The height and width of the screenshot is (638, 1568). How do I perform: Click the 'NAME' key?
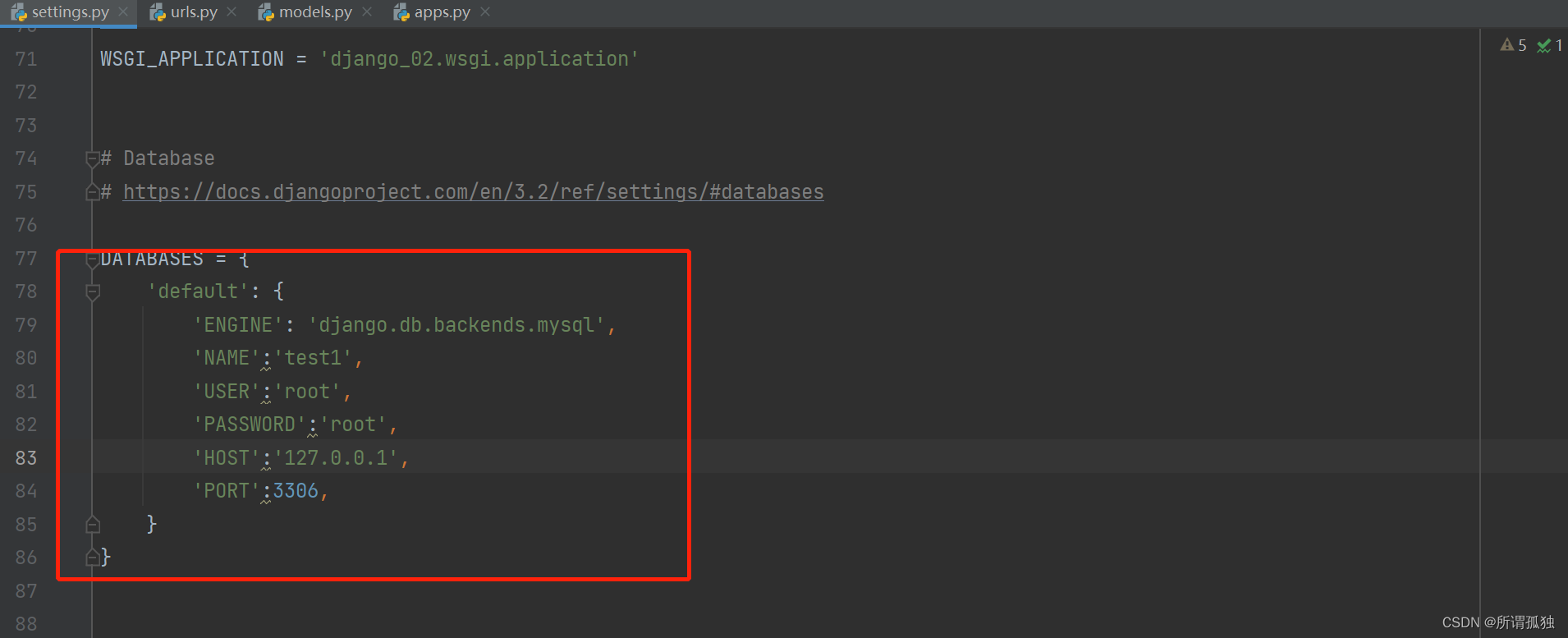227,358
